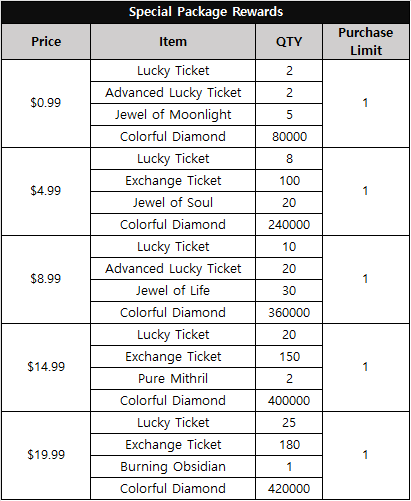Click the Exchange Ticket quantity 180 cell
This screenshot has height=501, width=411.
click(289, 445)
